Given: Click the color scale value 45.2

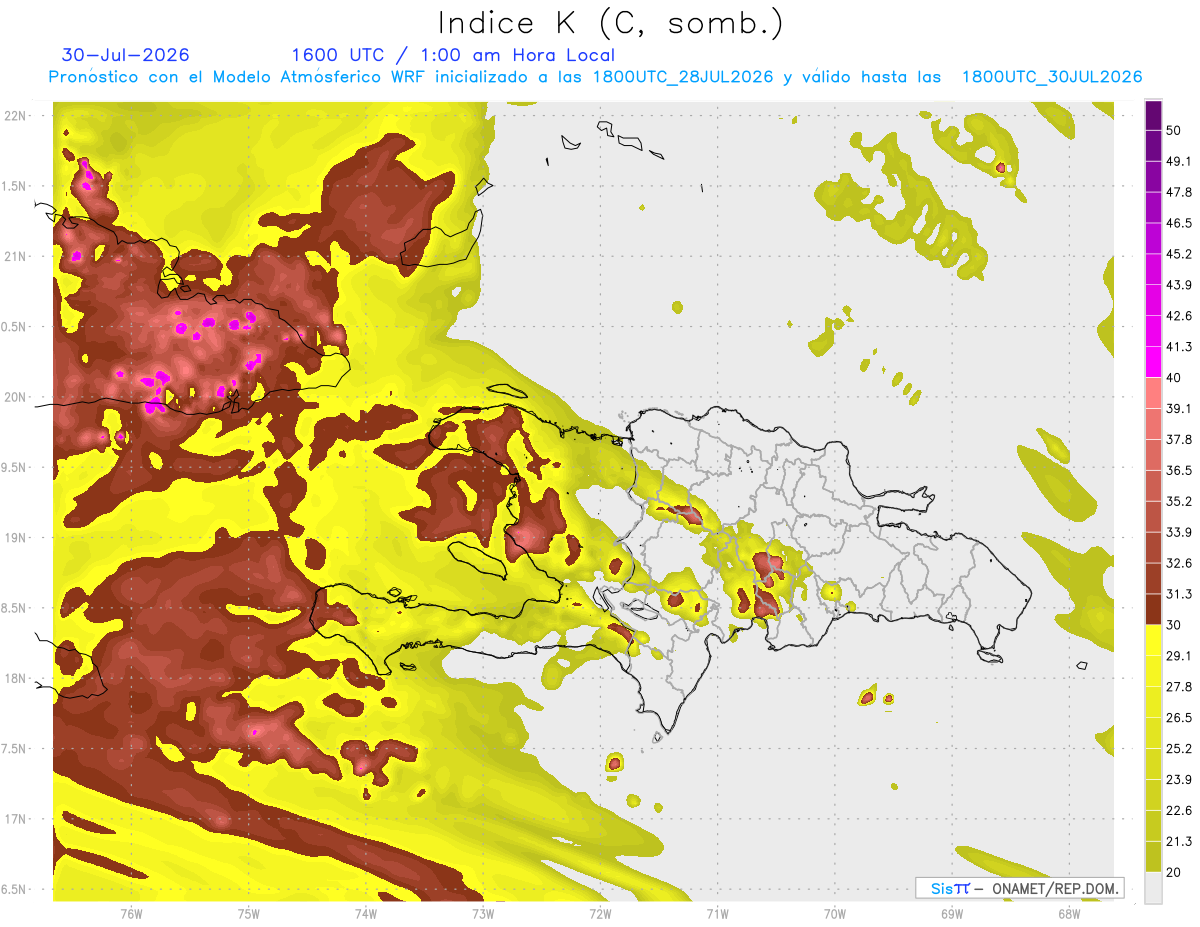Looking at the screenshot, I should [x=1178, y=254].
